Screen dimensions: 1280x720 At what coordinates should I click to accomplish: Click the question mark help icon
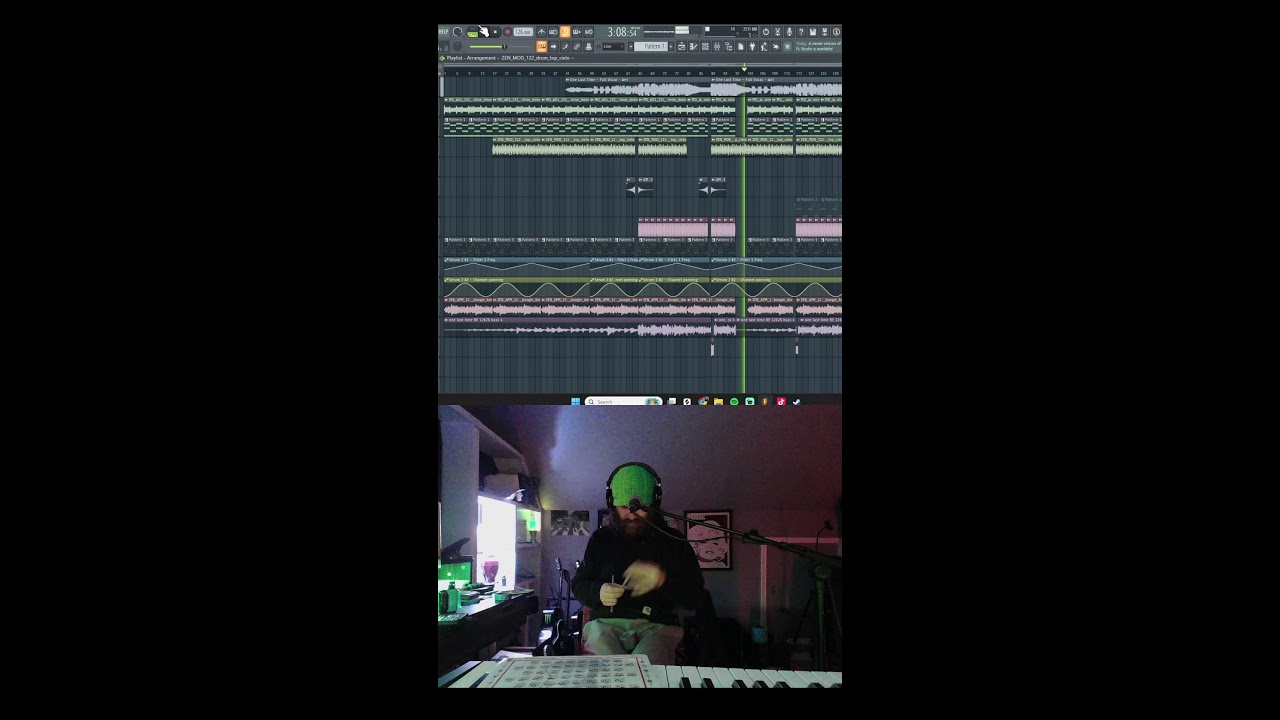(x=801, y=32)
